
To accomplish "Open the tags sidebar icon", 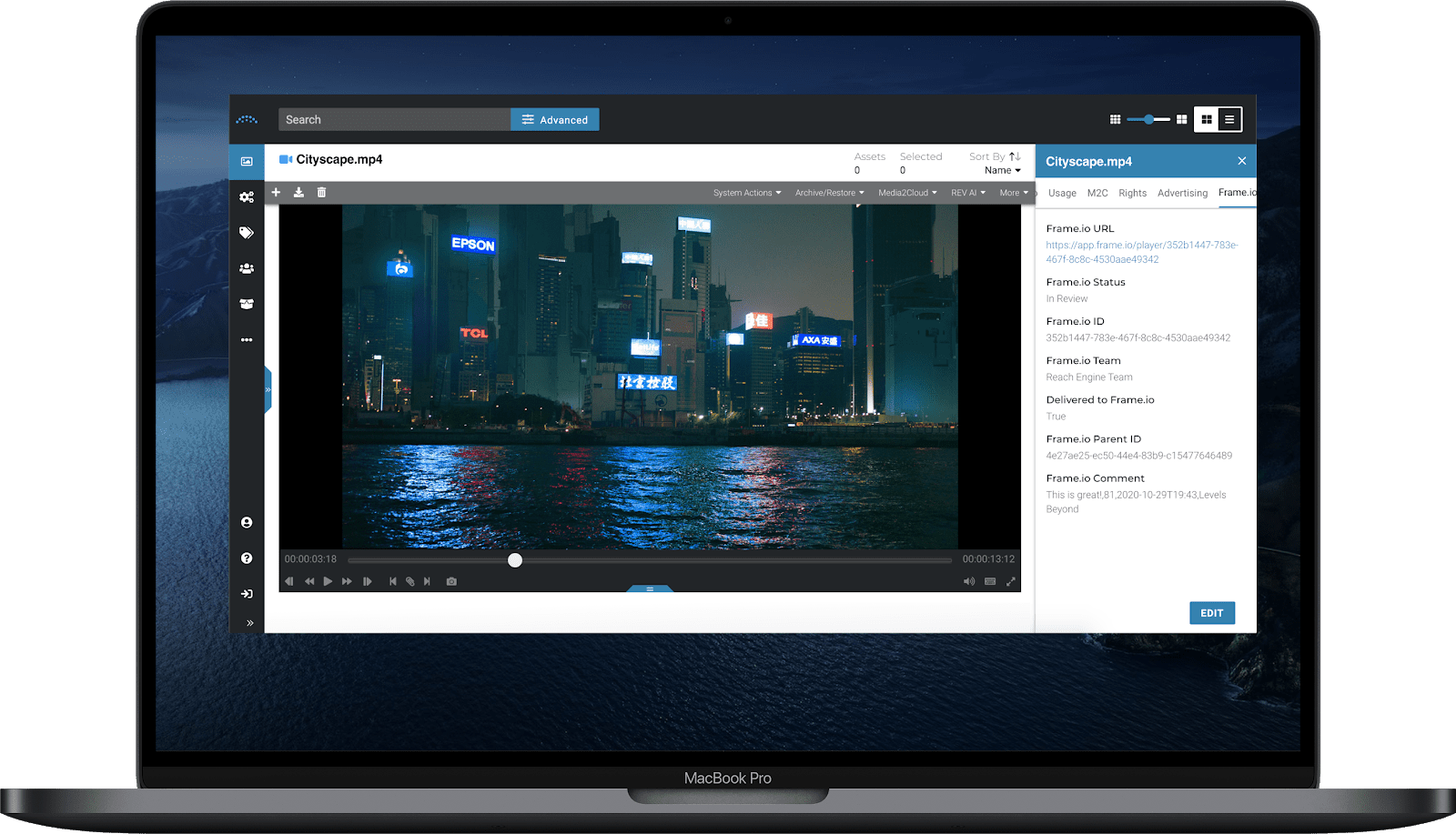I will click(x=247, y=233).
